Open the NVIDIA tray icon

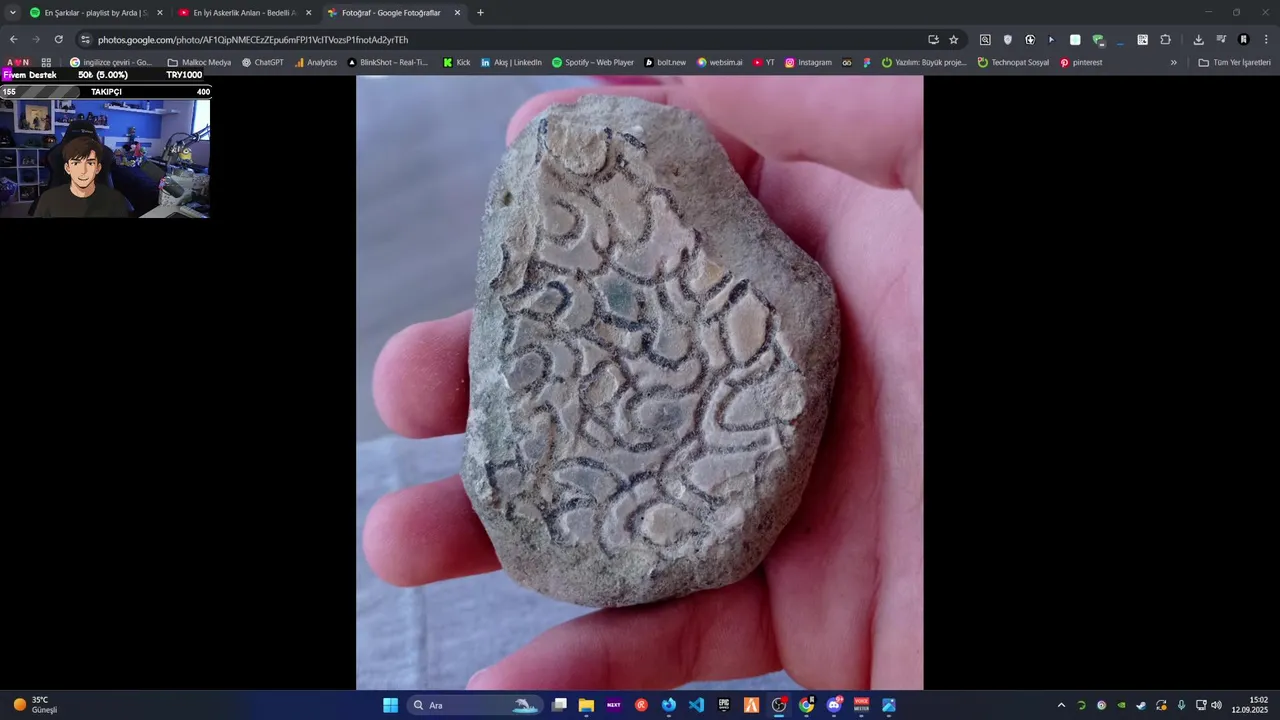tap(1121, 705)
